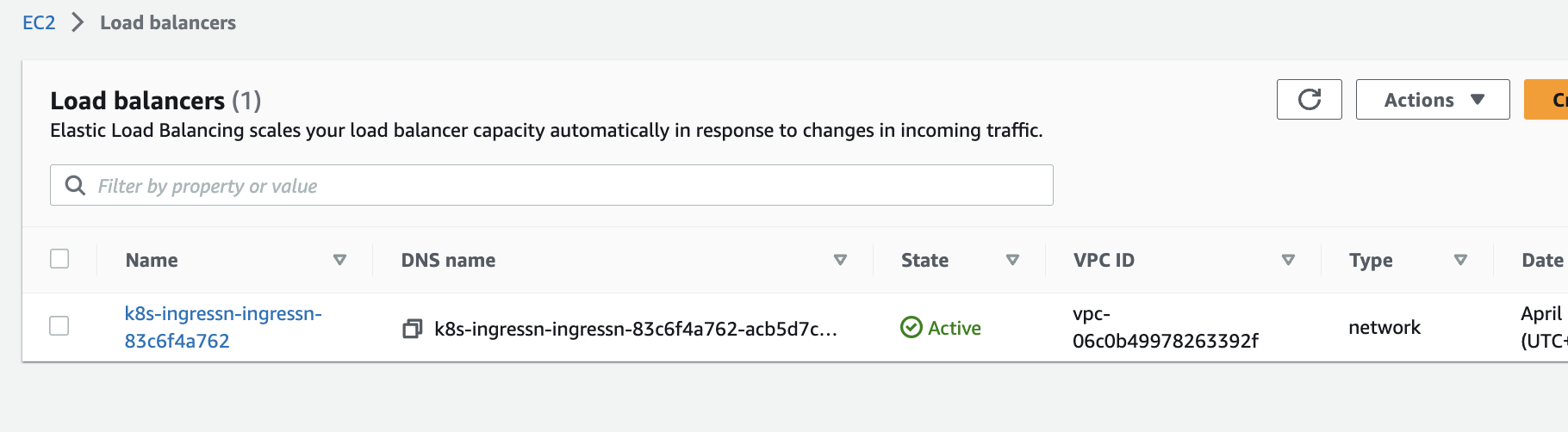Click the truncated DNS name text
This screenshot has width=1568, height=432.
coord(636,329)
